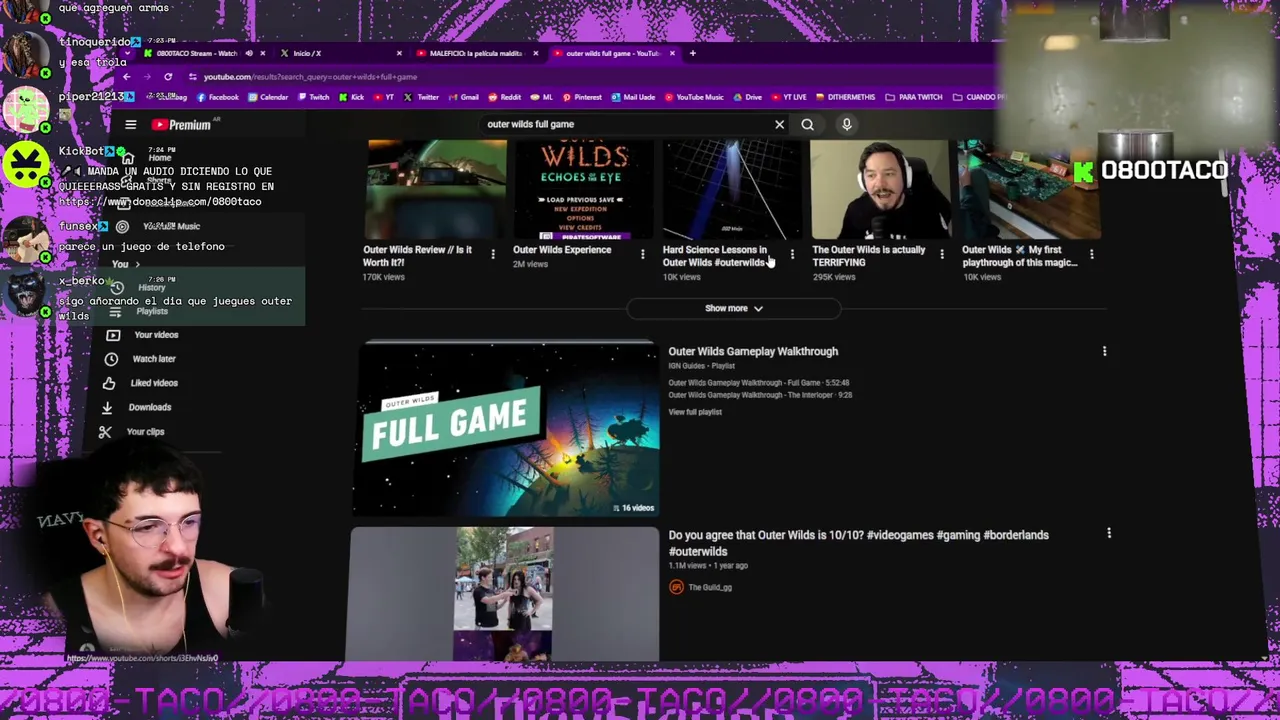Viewport: 1280px width, 720px height.
Task: Open options for 'My first playthrough' video
Action: [x=1091, y=254]
